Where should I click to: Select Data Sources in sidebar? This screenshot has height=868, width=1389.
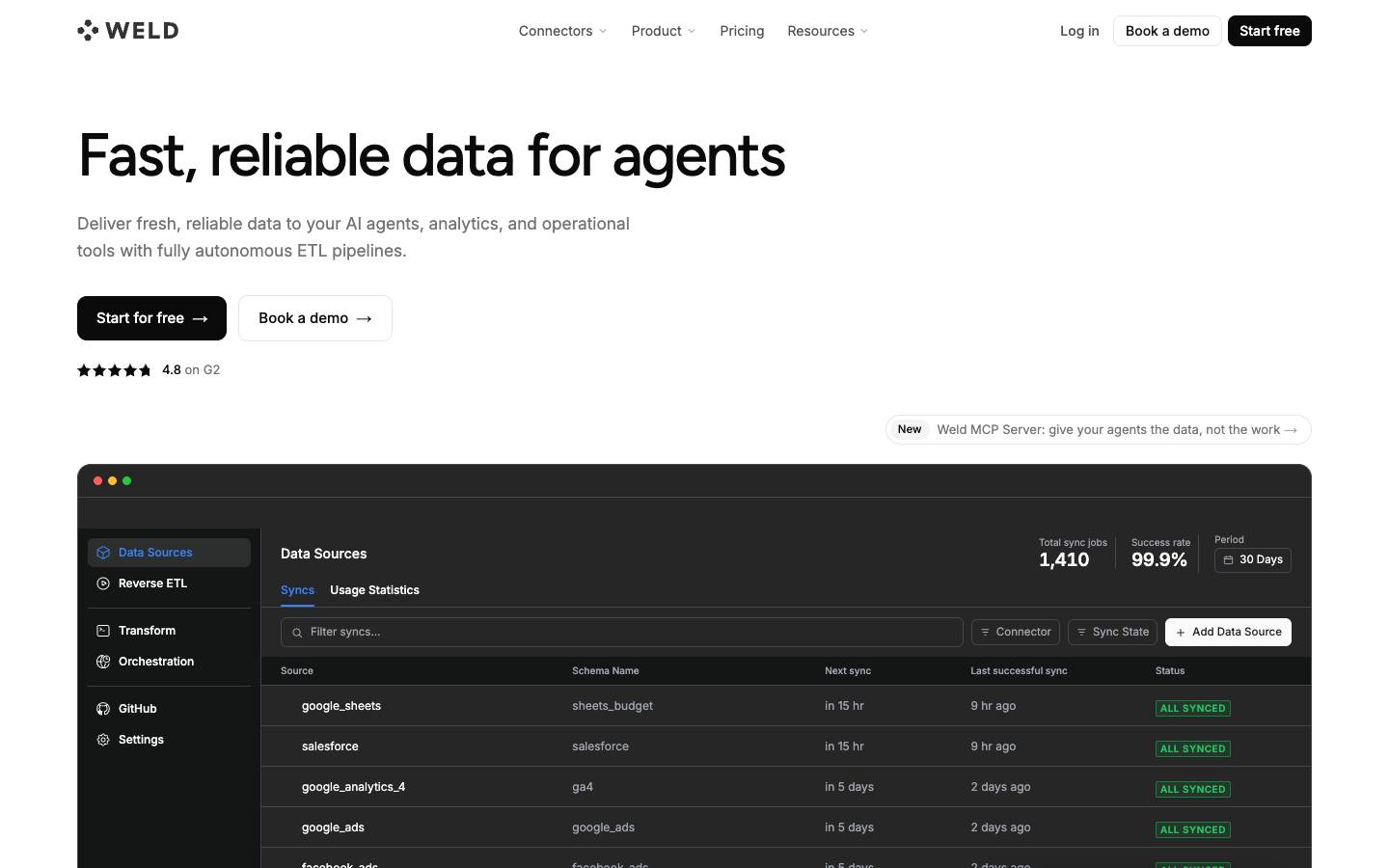click(x=169, y=553)
